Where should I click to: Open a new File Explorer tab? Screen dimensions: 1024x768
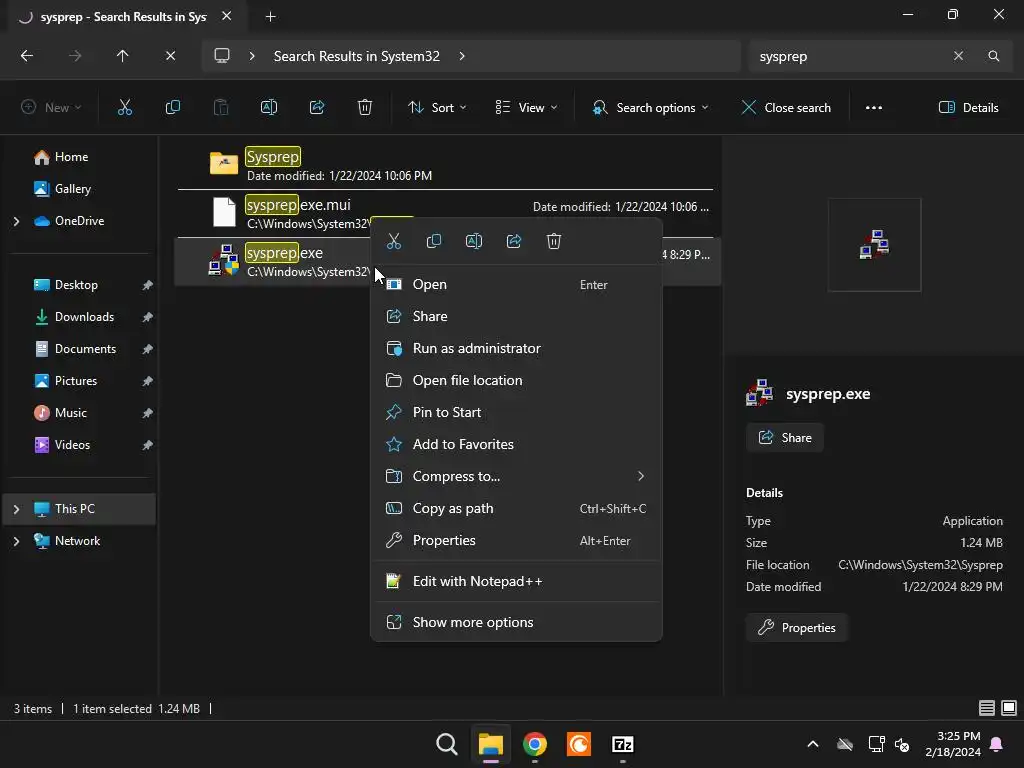click(x=270, y=17)
